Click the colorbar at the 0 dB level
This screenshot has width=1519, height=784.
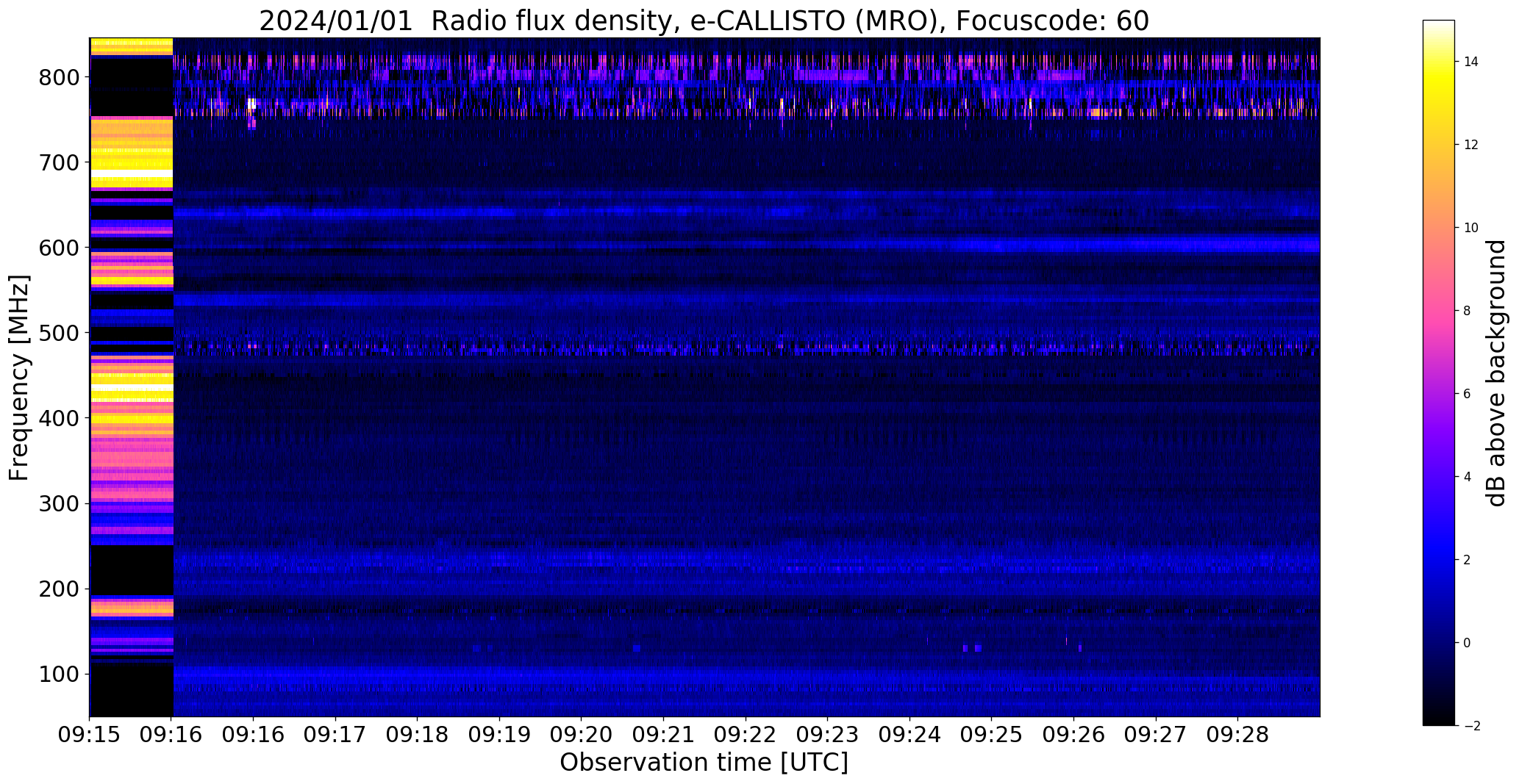click(x=1439, y=643)
